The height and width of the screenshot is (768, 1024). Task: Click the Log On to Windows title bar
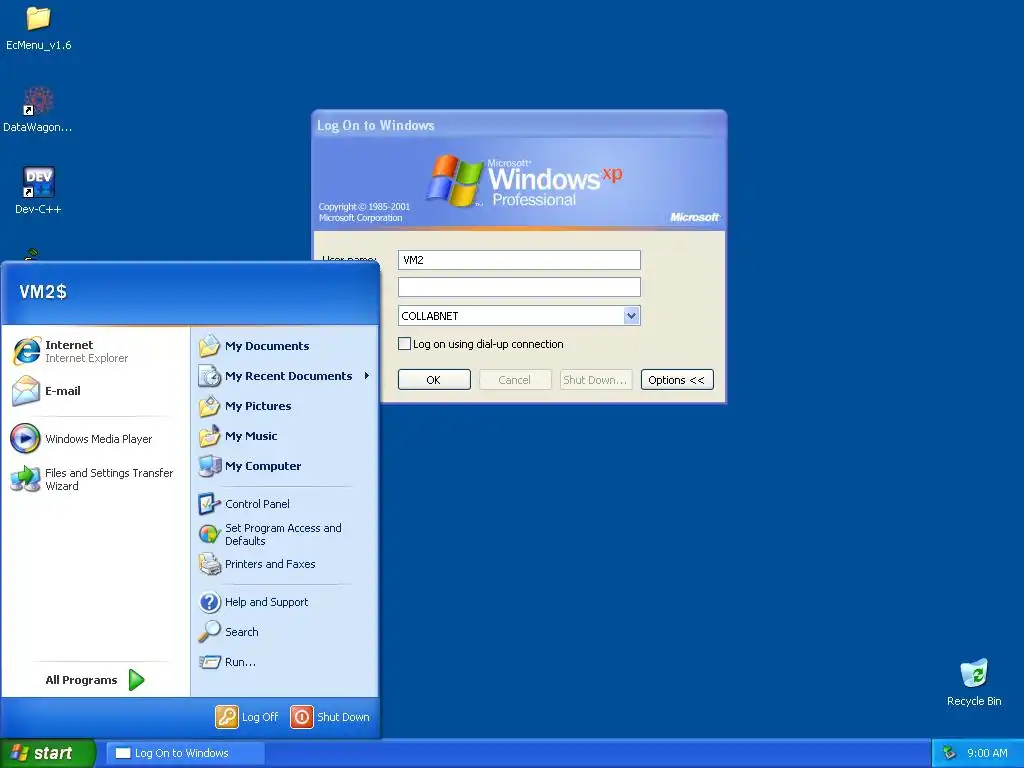tap(519, 125)
